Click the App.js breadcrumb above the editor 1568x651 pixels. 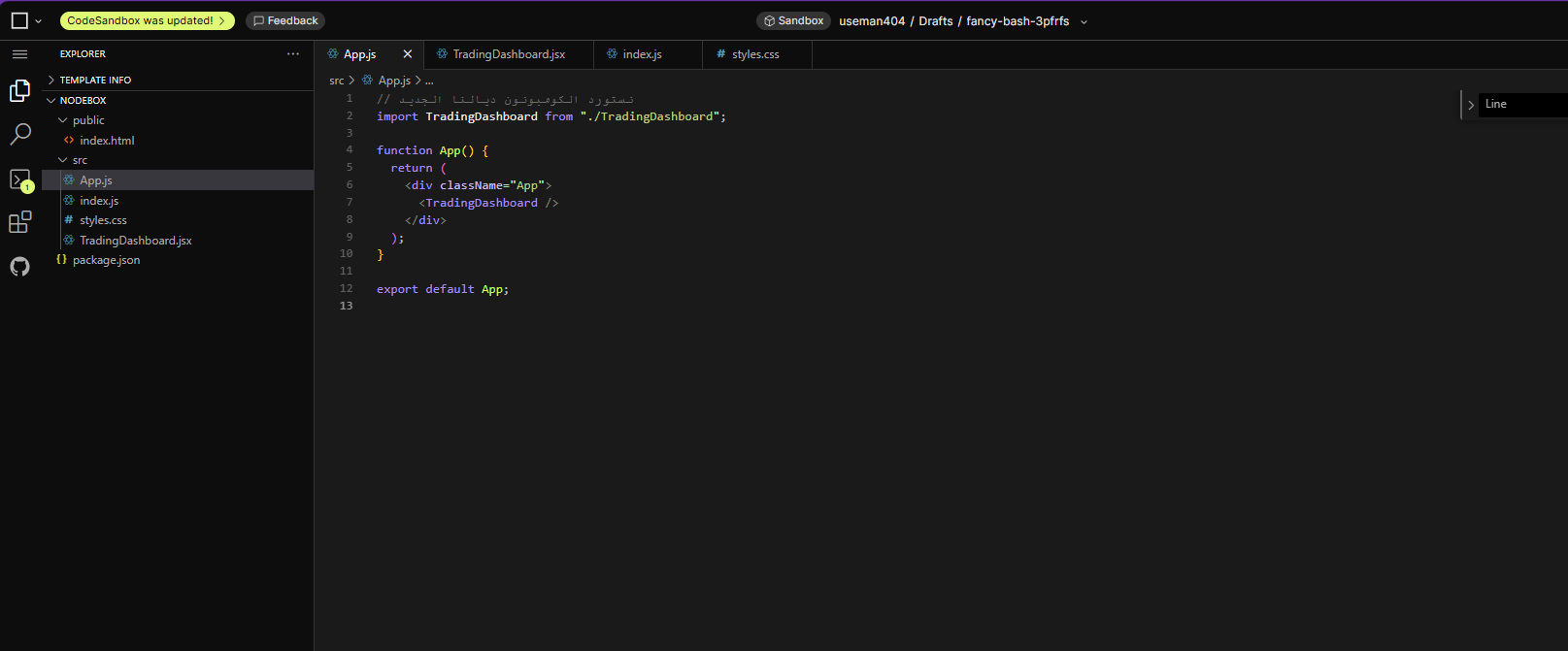pyautogui.click(x=394, y=81)
